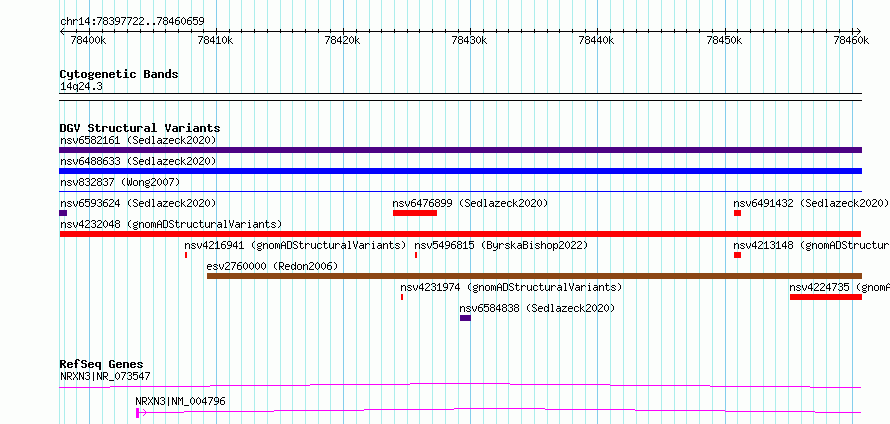Screen dimensions: 890x424
Task: Open the nsv4216941 (gnomADStructuralVariants) label
Action: (x=295, y=245)
